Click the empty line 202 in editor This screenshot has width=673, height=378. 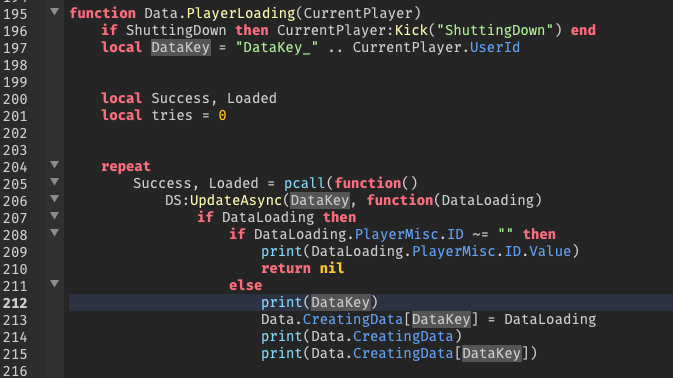[x=368, y=133]
